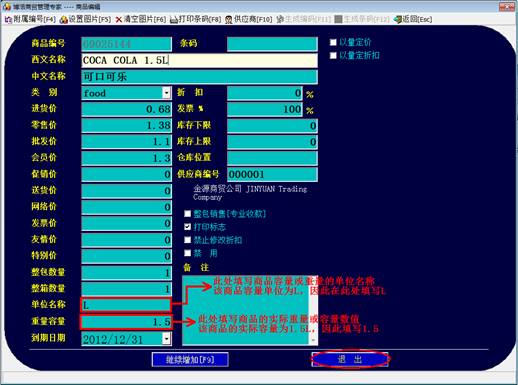Image resolution: width=518 pixels, height=385 pixels.
Task: Click the greyed 生成编码[F11] toolbar icon
Action: (x=280, y=20)
